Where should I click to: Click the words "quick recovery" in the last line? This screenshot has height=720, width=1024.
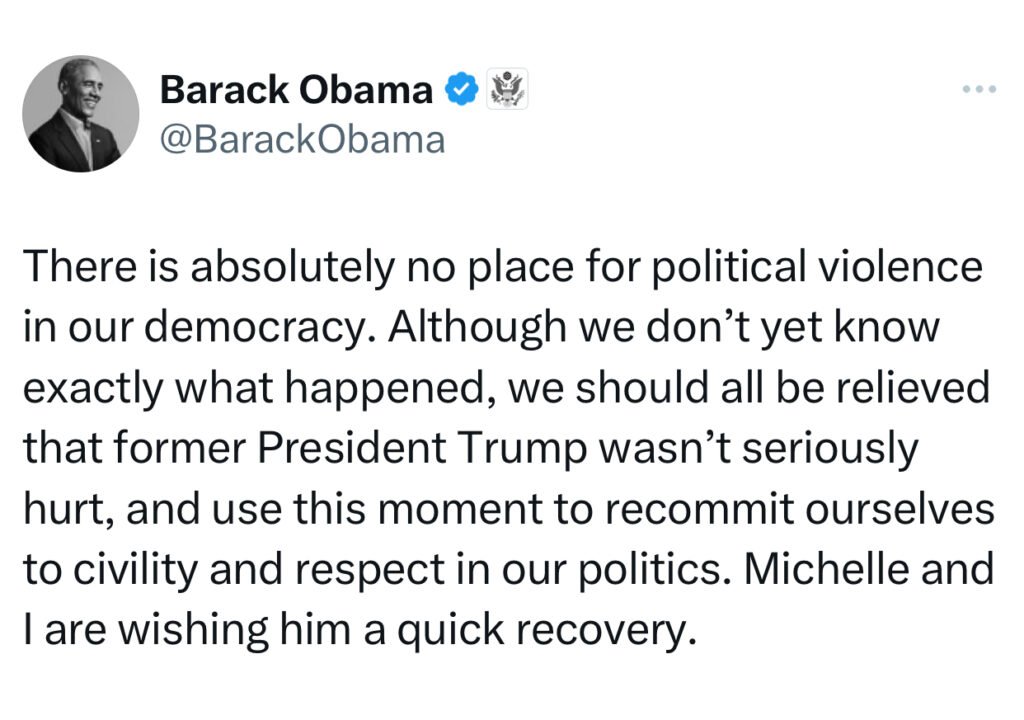(543, 630)
